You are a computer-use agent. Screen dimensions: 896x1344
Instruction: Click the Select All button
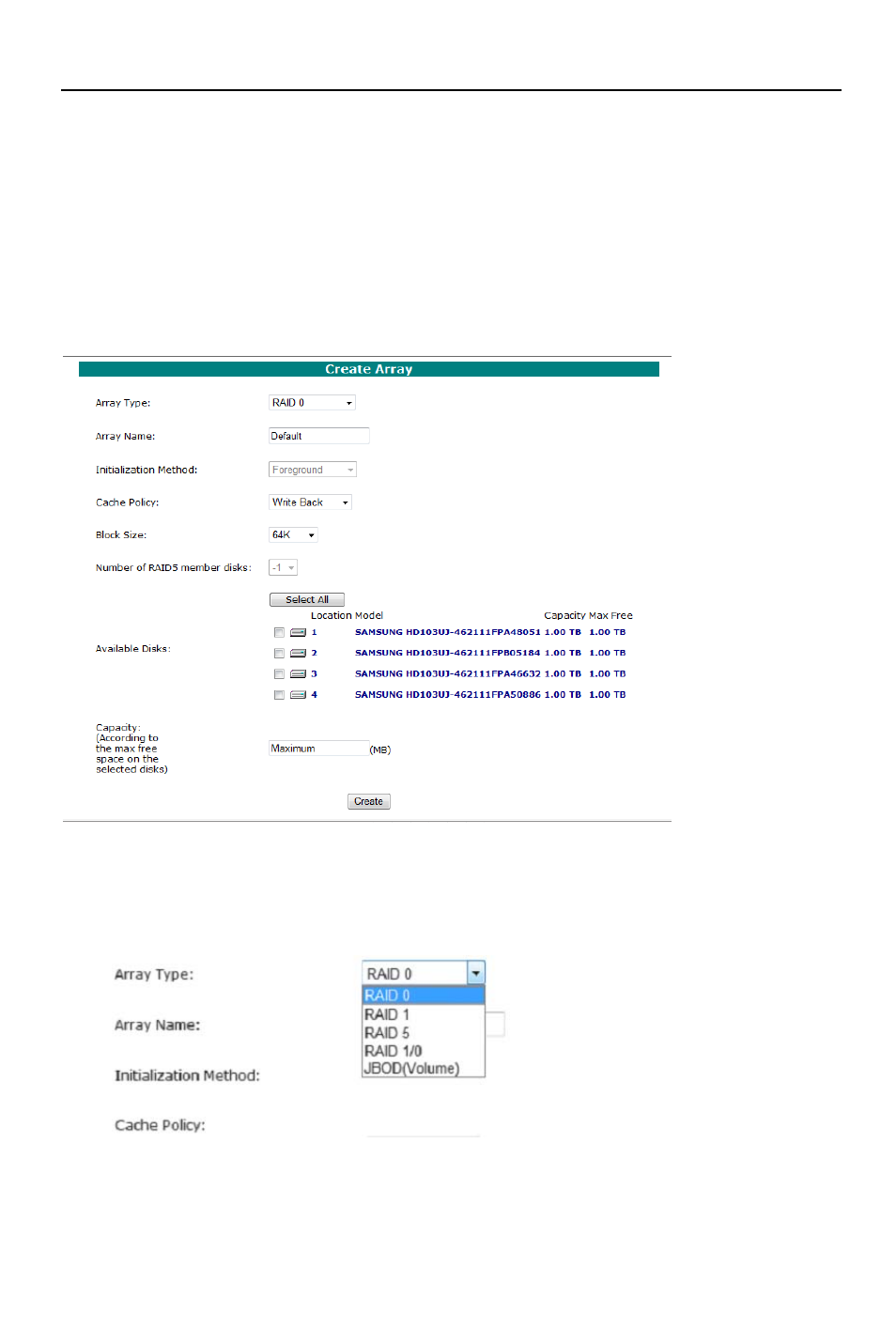[x=307, y=600]
